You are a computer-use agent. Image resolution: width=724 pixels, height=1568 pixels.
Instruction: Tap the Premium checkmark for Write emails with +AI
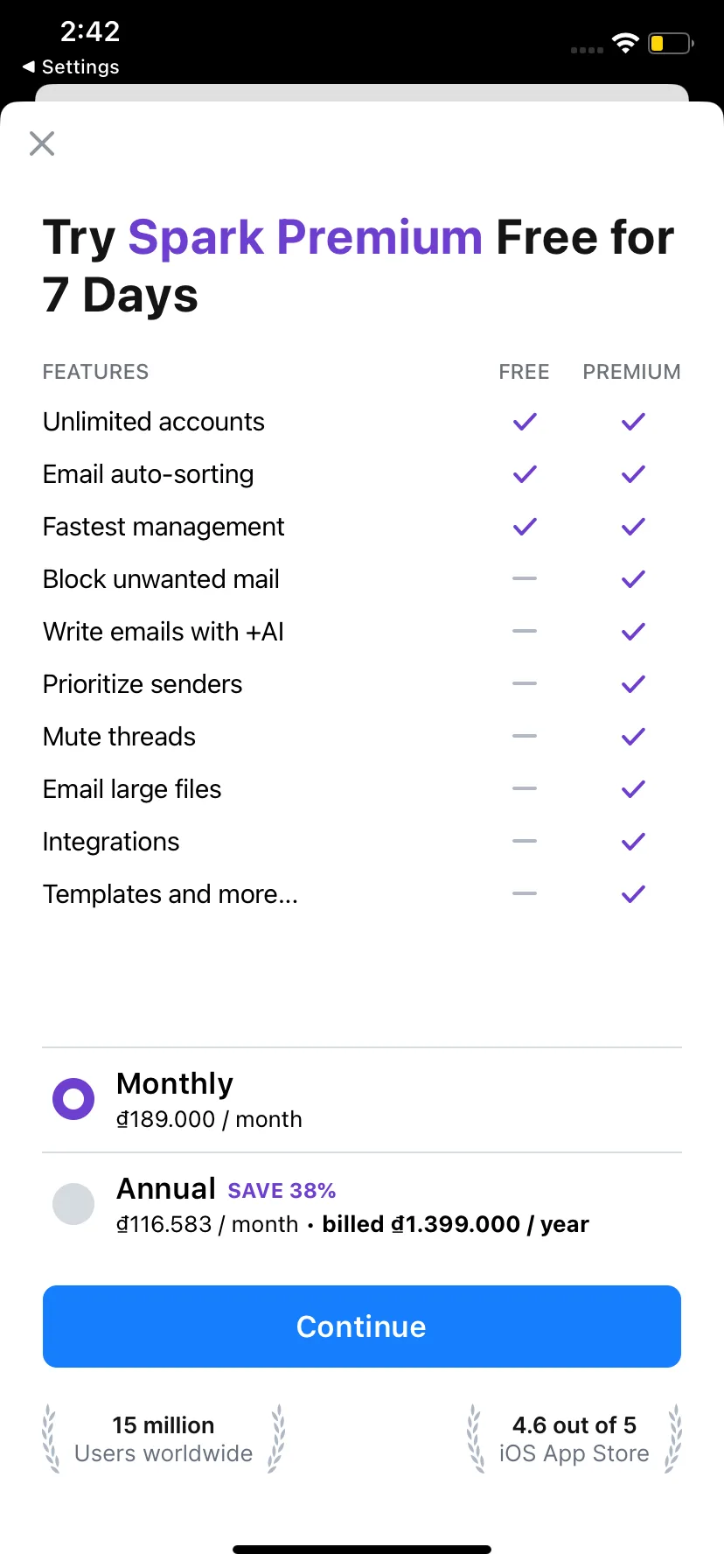click(x=633, y=632)
